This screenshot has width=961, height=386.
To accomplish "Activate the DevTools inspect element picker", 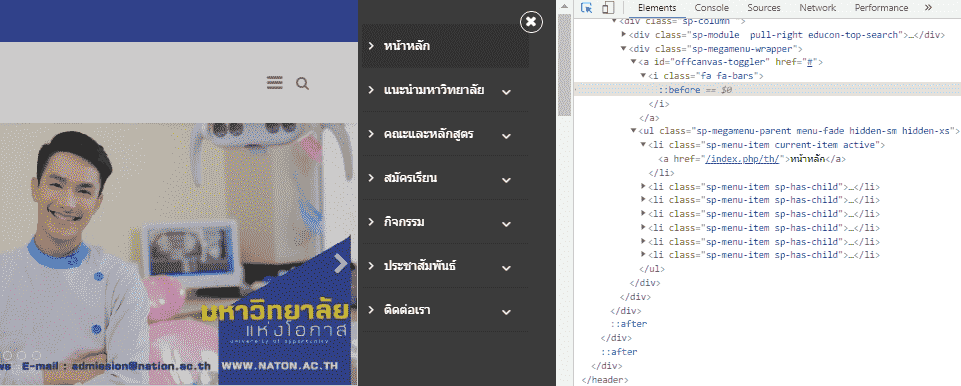I will coord(587,8).
